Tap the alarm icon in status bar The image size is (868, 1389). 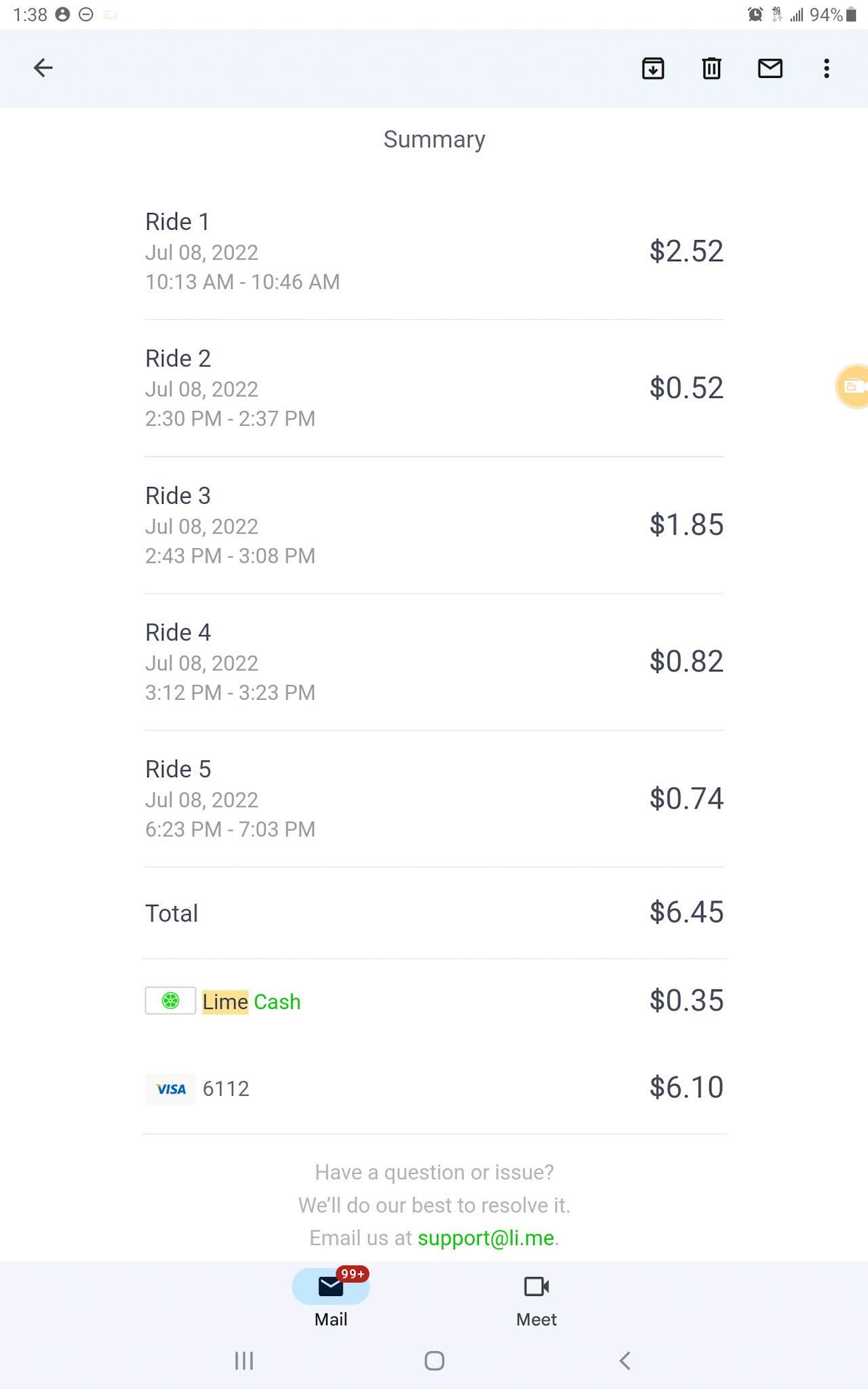click(x=755, y=14)
